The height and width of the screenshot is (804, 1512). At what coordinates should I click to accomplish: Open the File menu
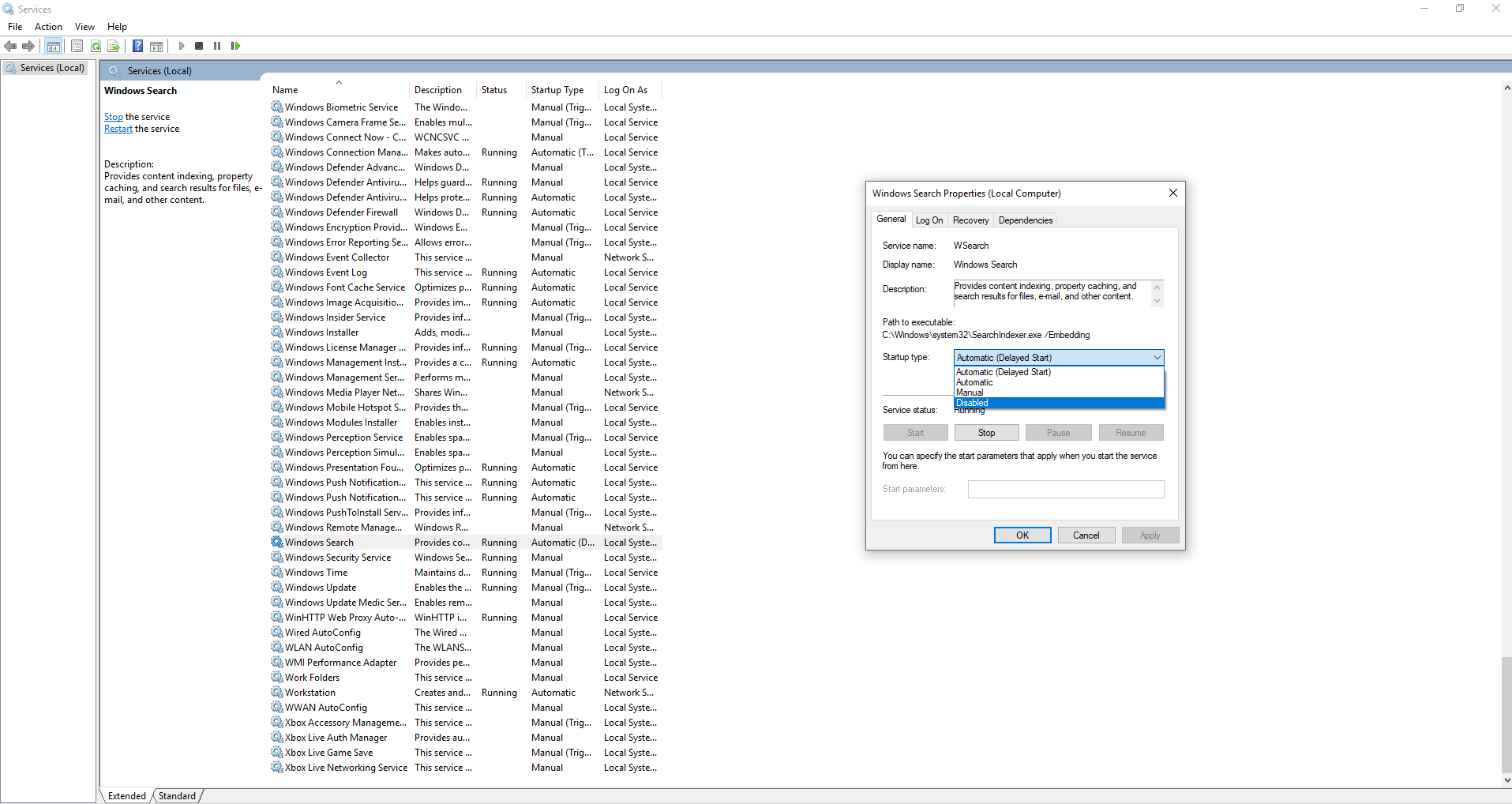click(x=15, y=27)
